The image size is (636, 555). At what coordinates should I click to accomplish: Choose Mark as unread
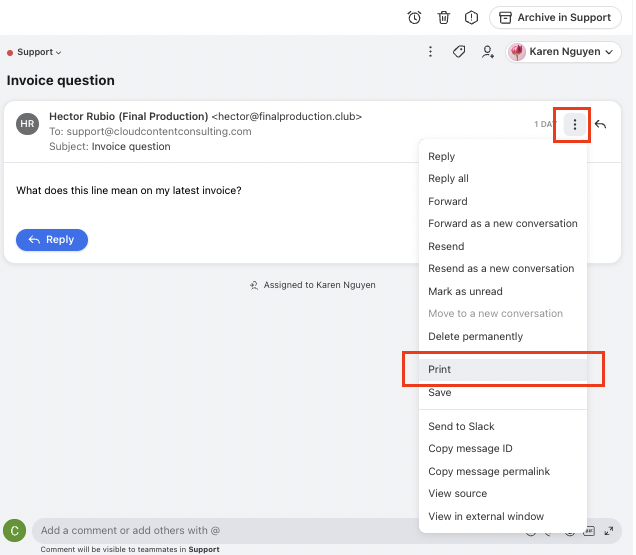coord(503,291)
